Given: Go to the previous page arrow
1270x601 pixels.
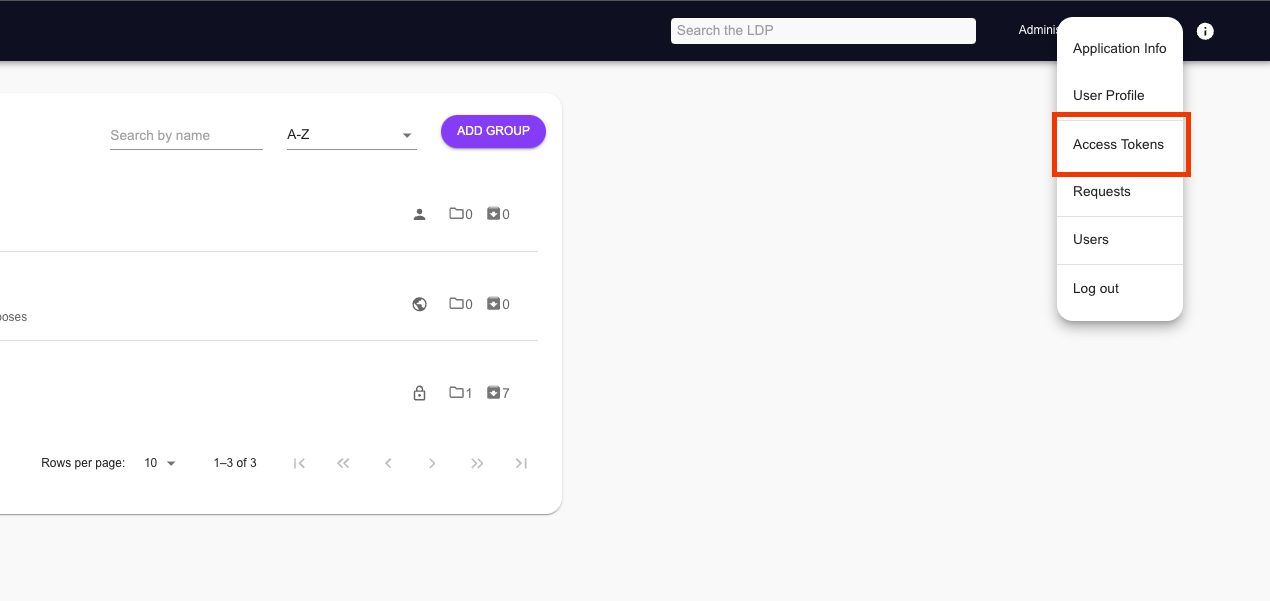Looking at the screenshot, I should tap(388, 463).
